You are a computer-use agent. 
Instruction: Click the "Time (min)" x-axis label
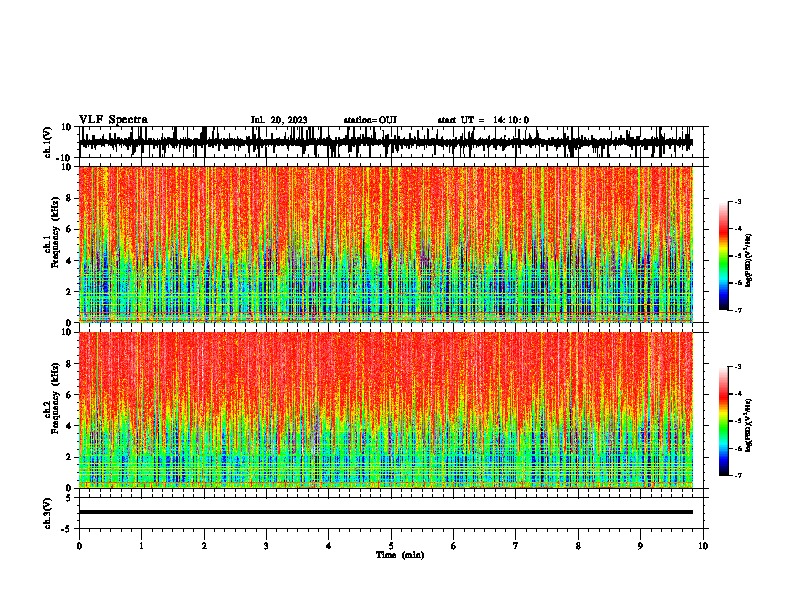[x=400, y=555]
